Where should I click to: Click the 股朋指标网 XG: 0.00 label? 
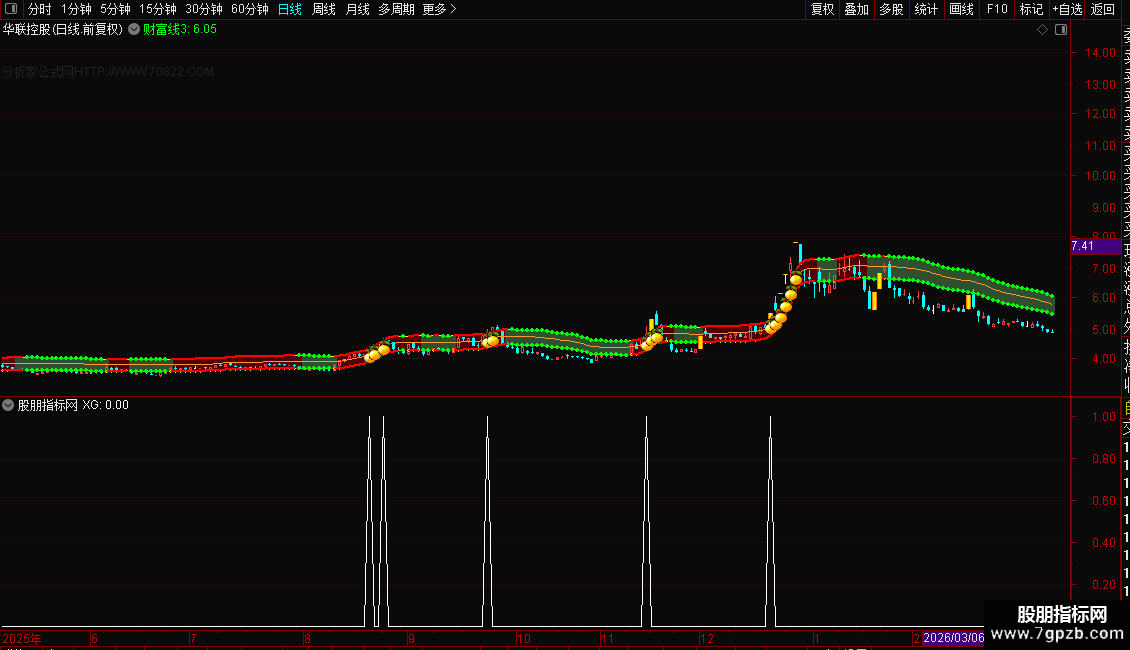[73, 405]
